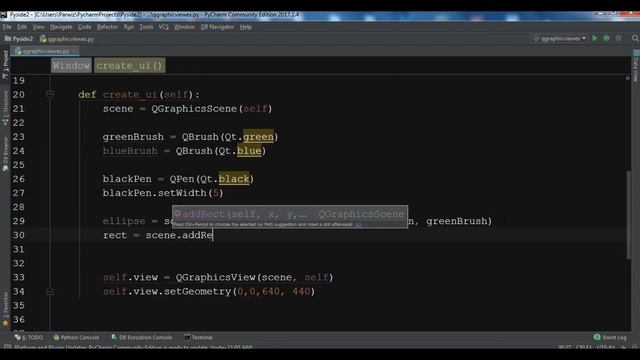Click the create_ui function name on line 20
The image size is (640, 360).
point(130,95)
